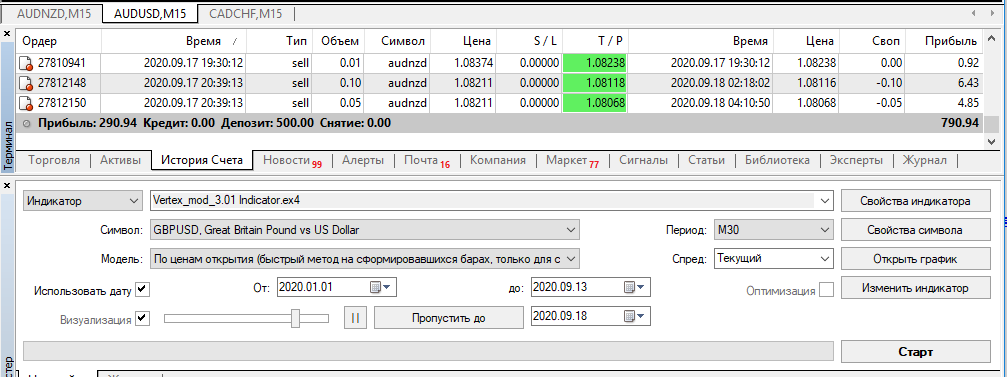
Task: Open the 'Торговля' terminal tab
Action: pyautogui.click(x=55, y=160)
